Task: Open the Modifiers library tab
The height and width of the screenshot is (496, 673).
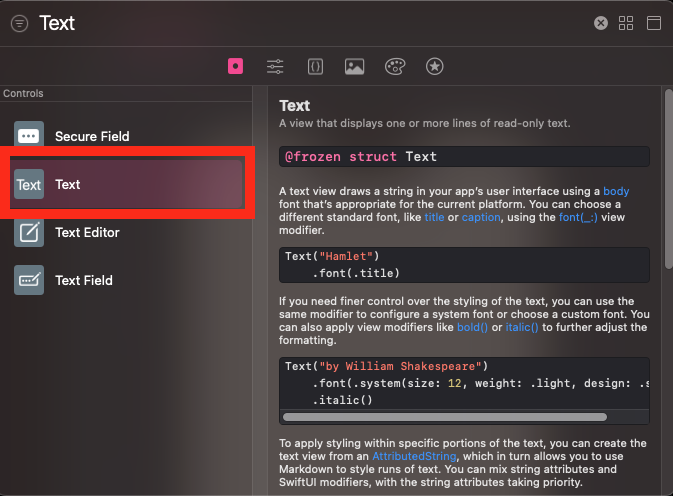Action: [x=275, y=67]
